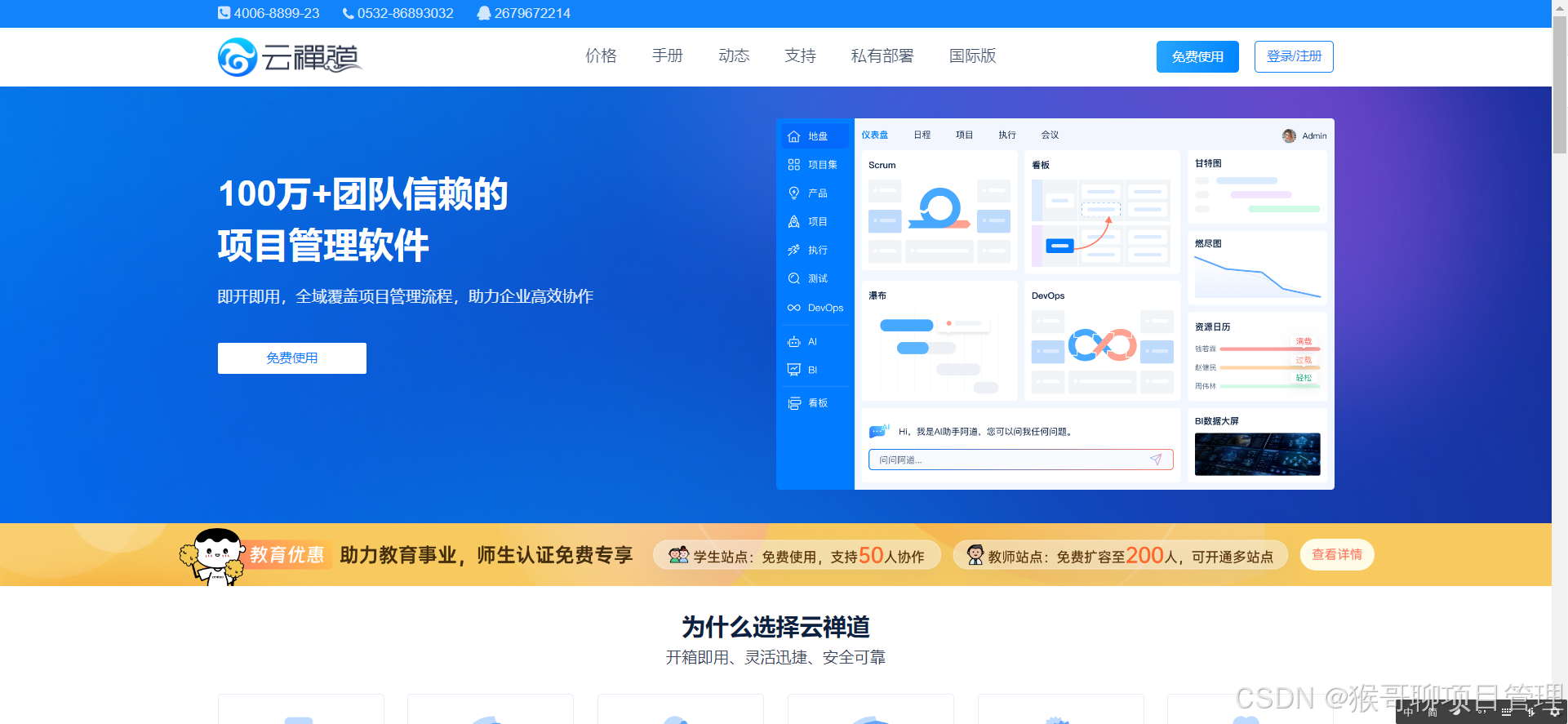
Task: Click the 为什么选择云禅道 heading
Action: point(775,627)
